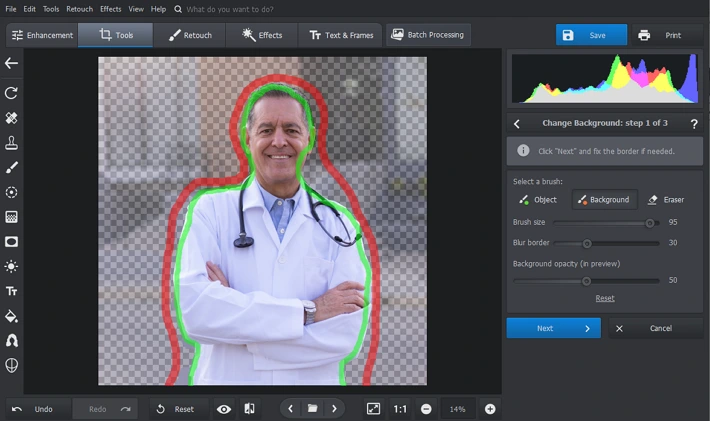Click the search magnifier icon
The height and width of the screenshot is (421, 710).
tap(178, 9)
